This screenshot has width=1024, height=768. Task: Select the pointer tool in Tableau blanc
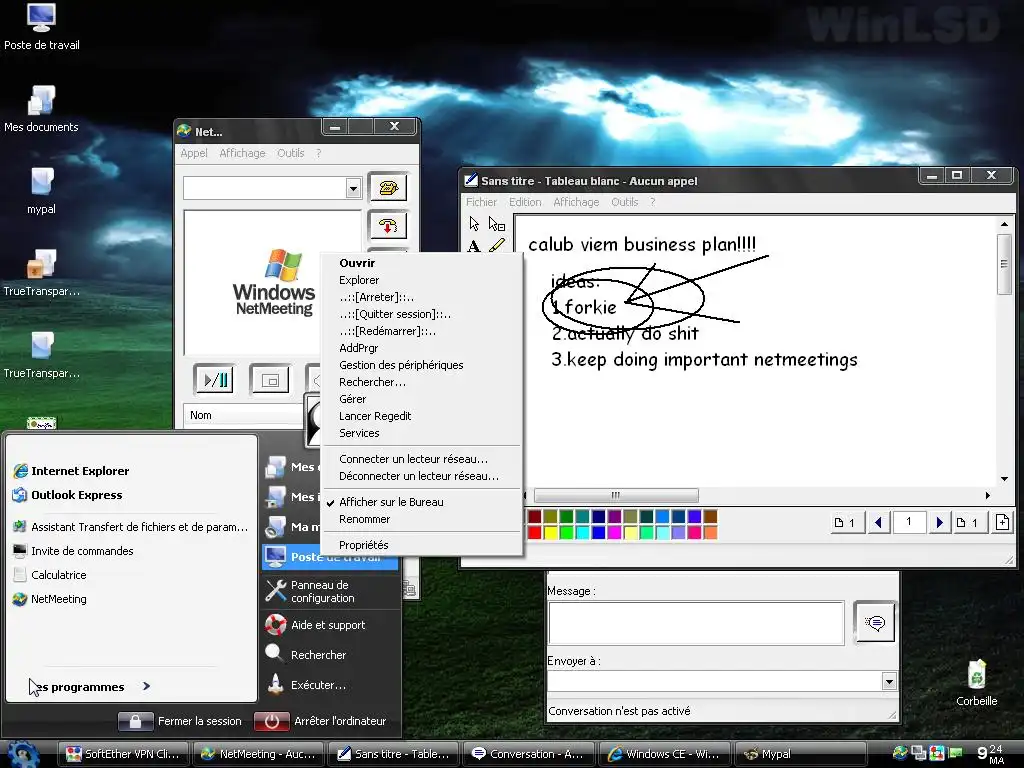(474, 224)
